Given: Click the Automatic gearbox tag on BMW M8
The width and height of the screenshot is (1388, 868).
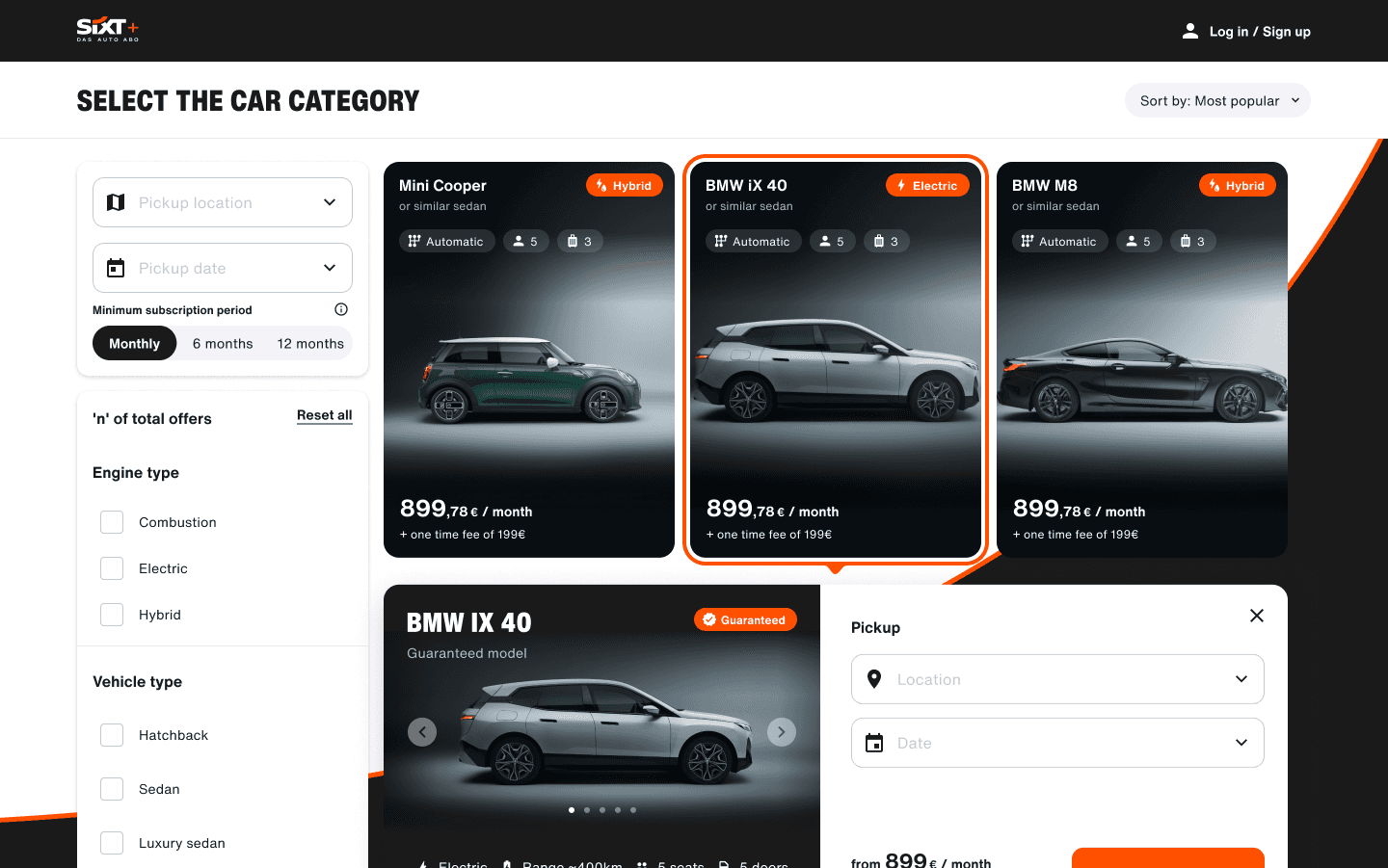Looking at the screenshot, I should click(1060, 242).
